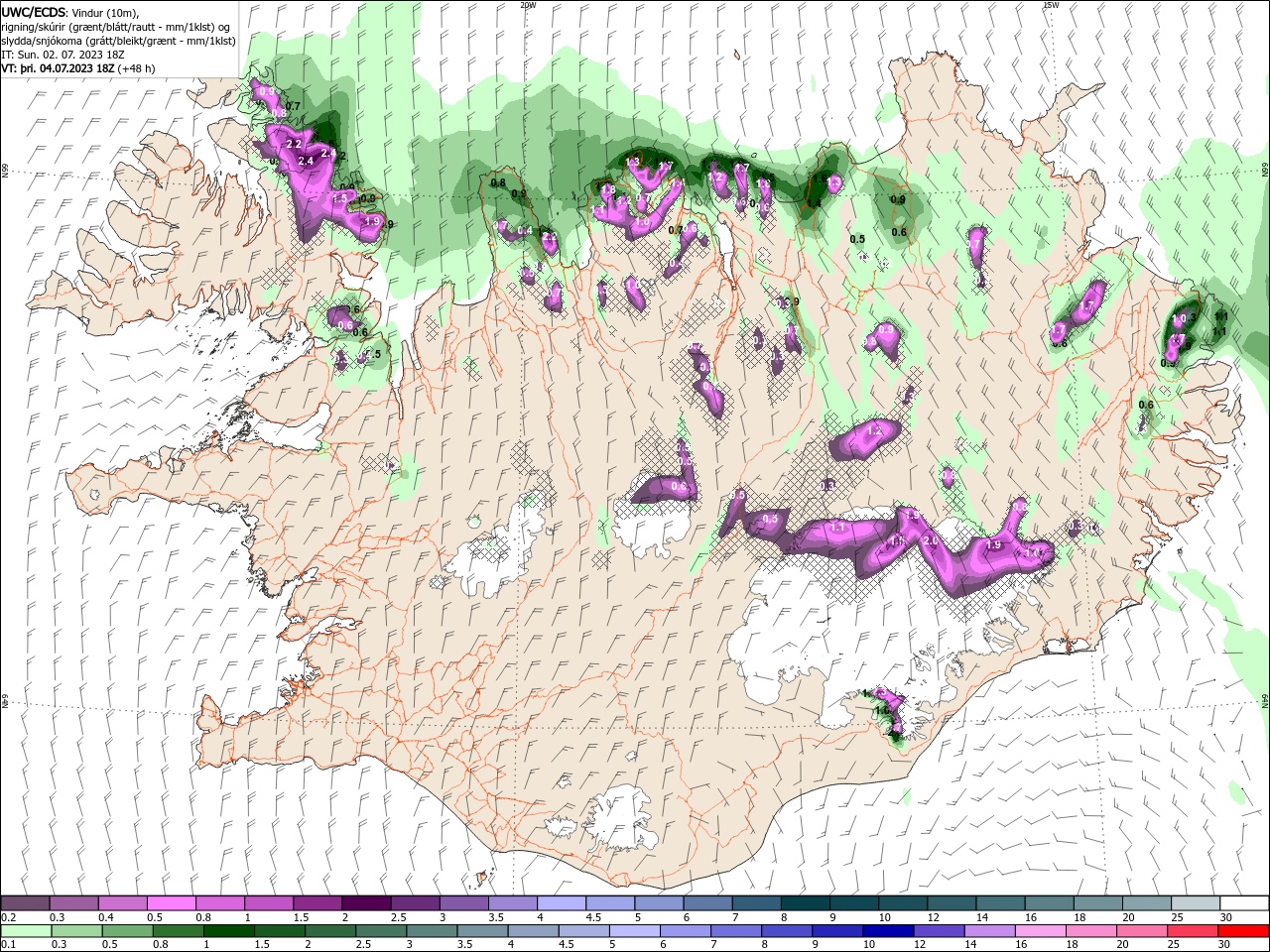Click the '2.5' label in the upper legend row
Screen dimensions: 1270x952
pyautogui.click(x=399, y=917)
